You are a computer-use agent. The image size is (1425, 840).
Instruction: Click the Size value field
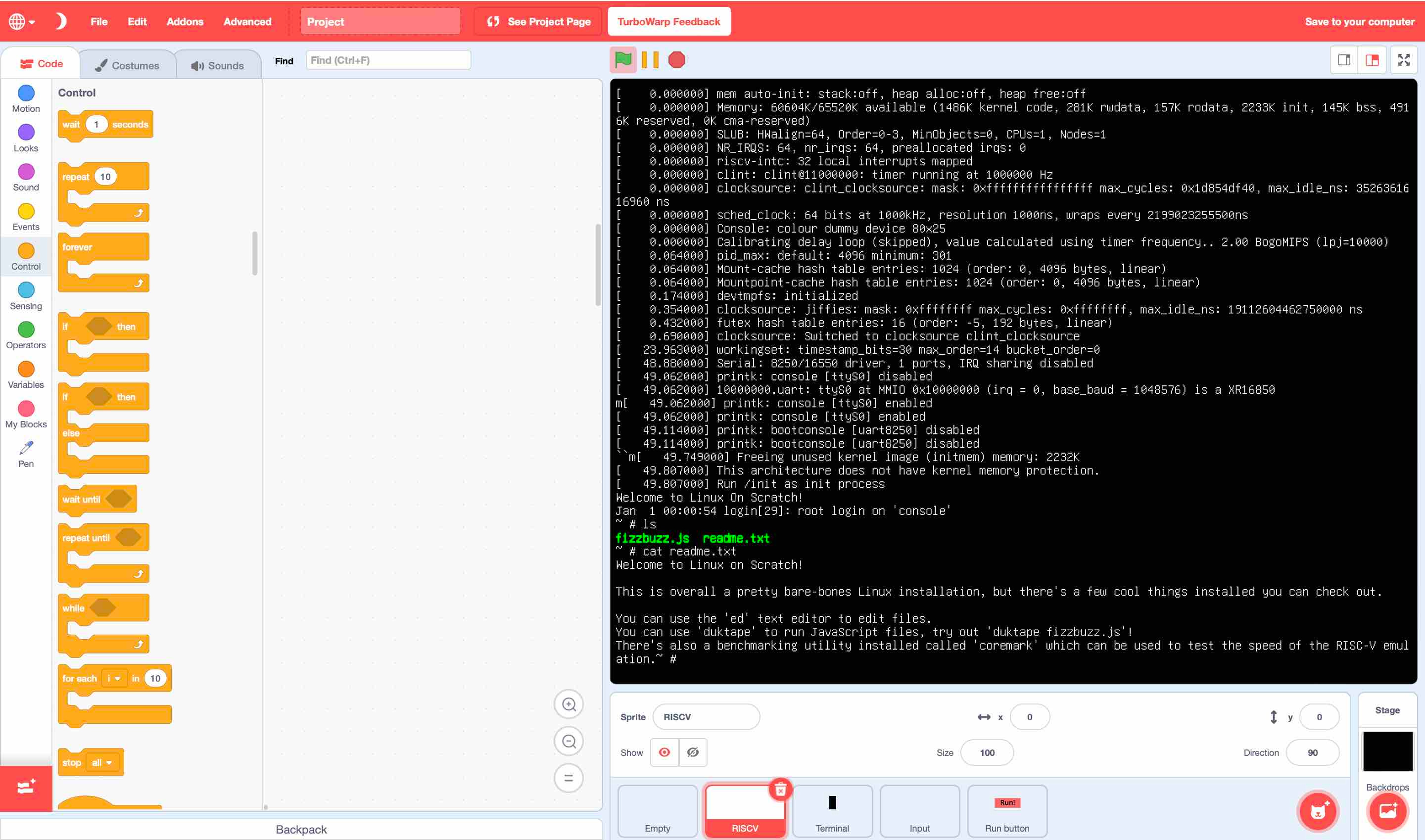point(987,753)
